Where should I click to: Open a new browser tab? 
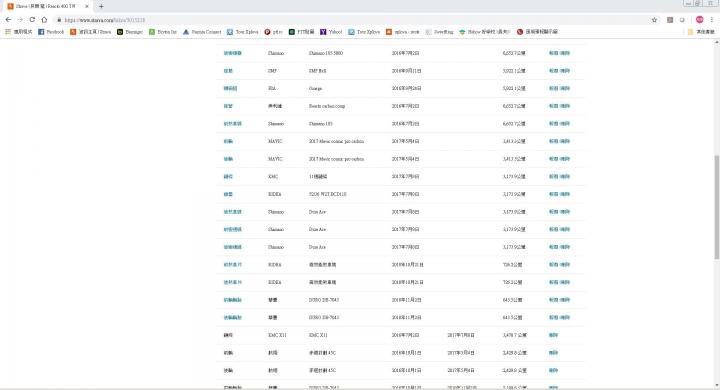pyautogui.click(x=101, y=6)
